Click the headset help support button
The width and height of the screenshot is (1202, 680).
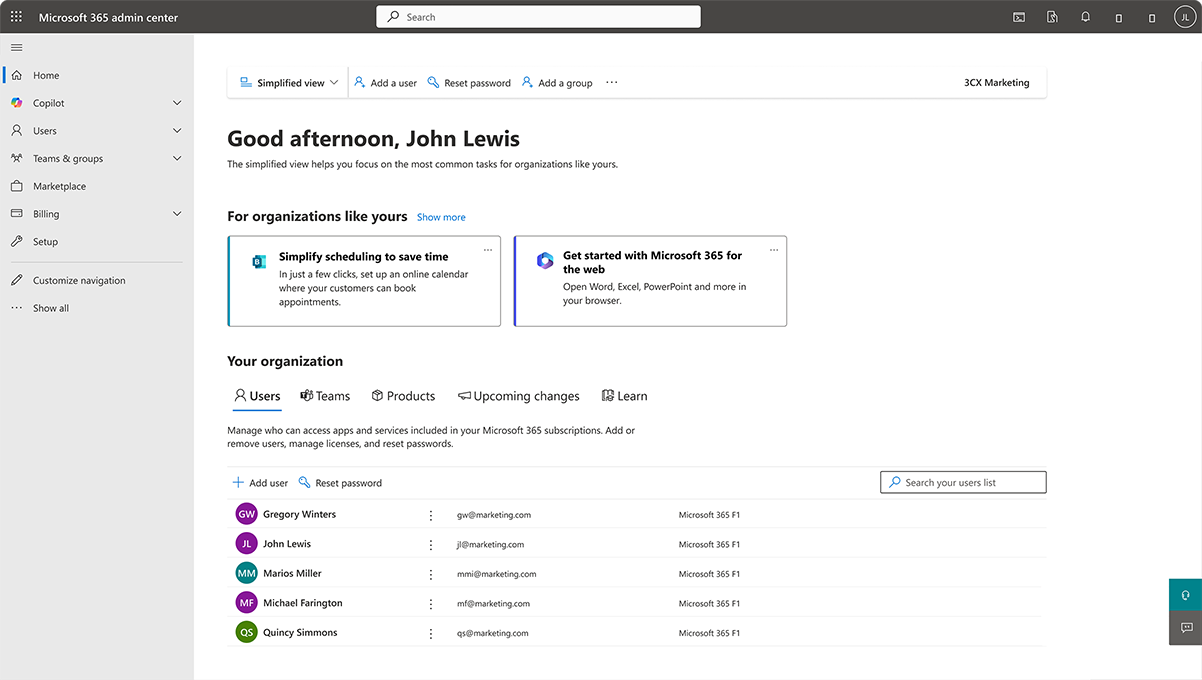pos(1185,595)
